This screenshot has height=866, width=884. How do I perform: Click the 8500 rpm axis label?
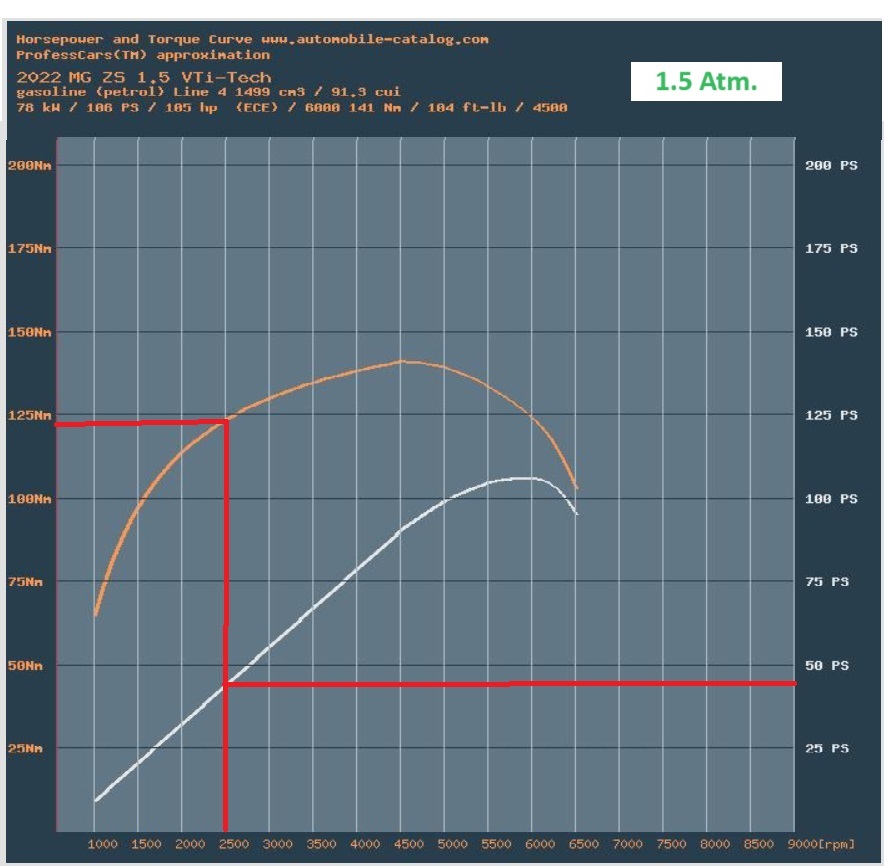759,844
